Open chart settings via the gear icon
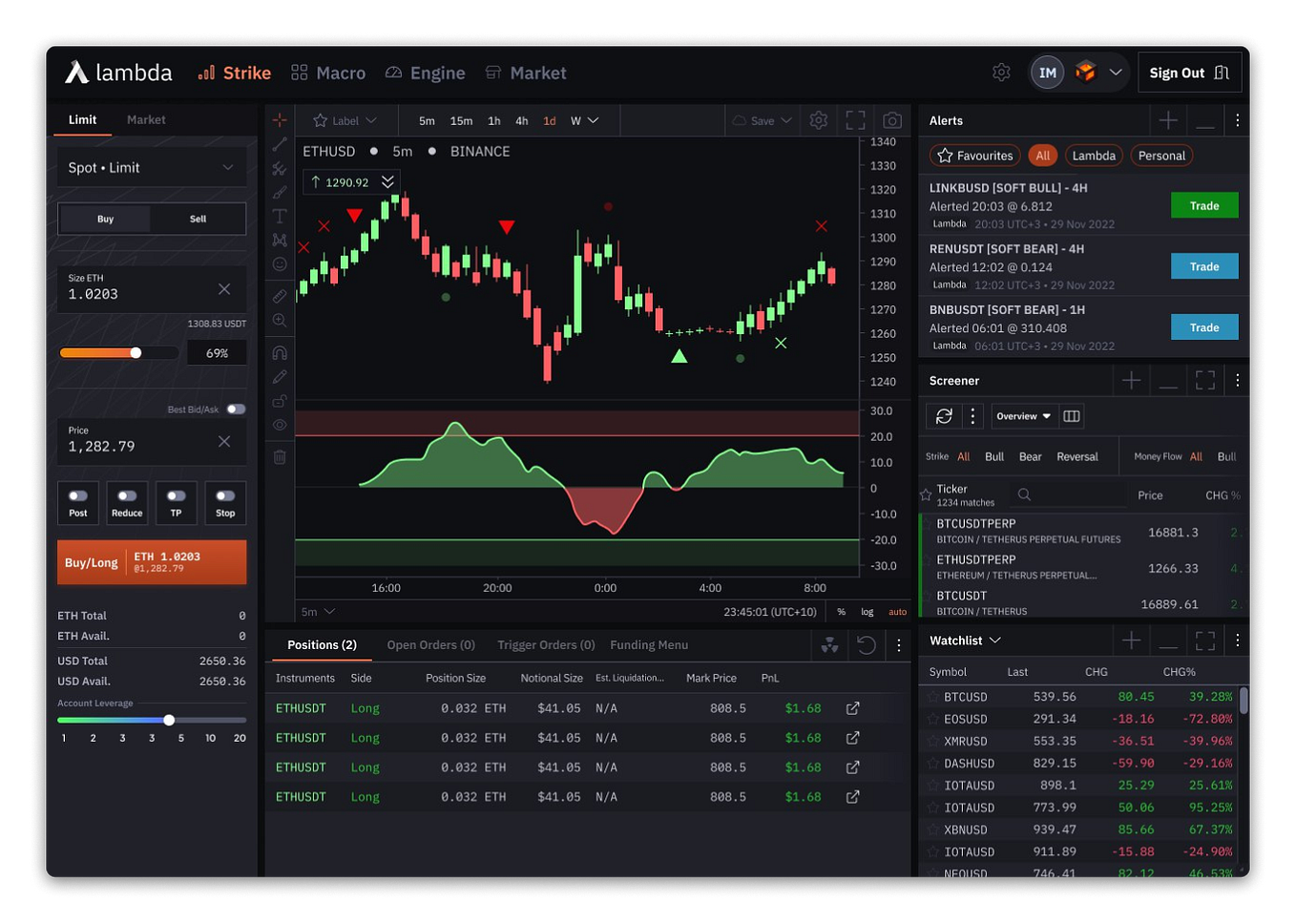The image size is (1296, 924). coord(818,119)
